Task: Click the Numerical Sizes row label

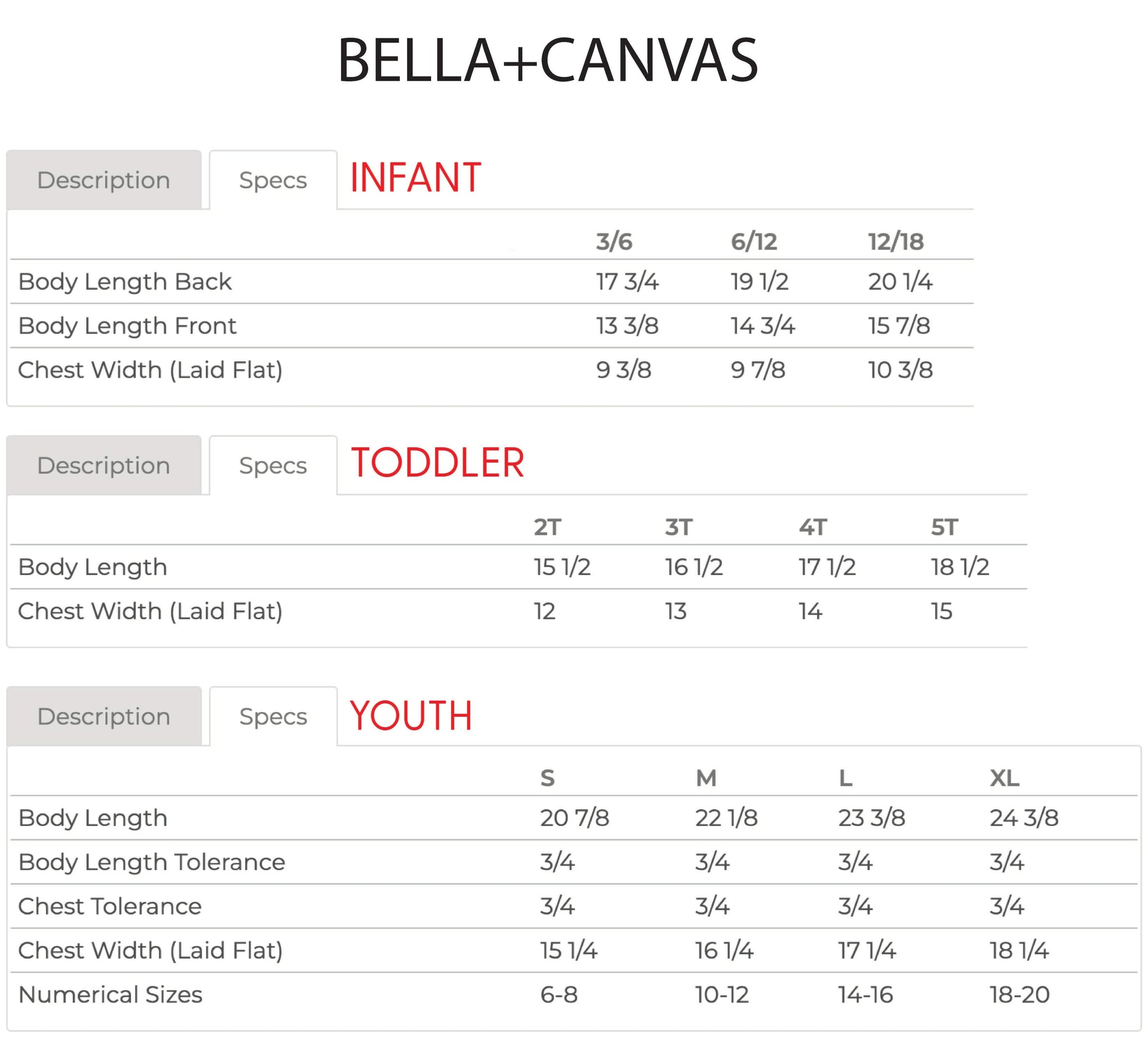Action: pos(110,995)
